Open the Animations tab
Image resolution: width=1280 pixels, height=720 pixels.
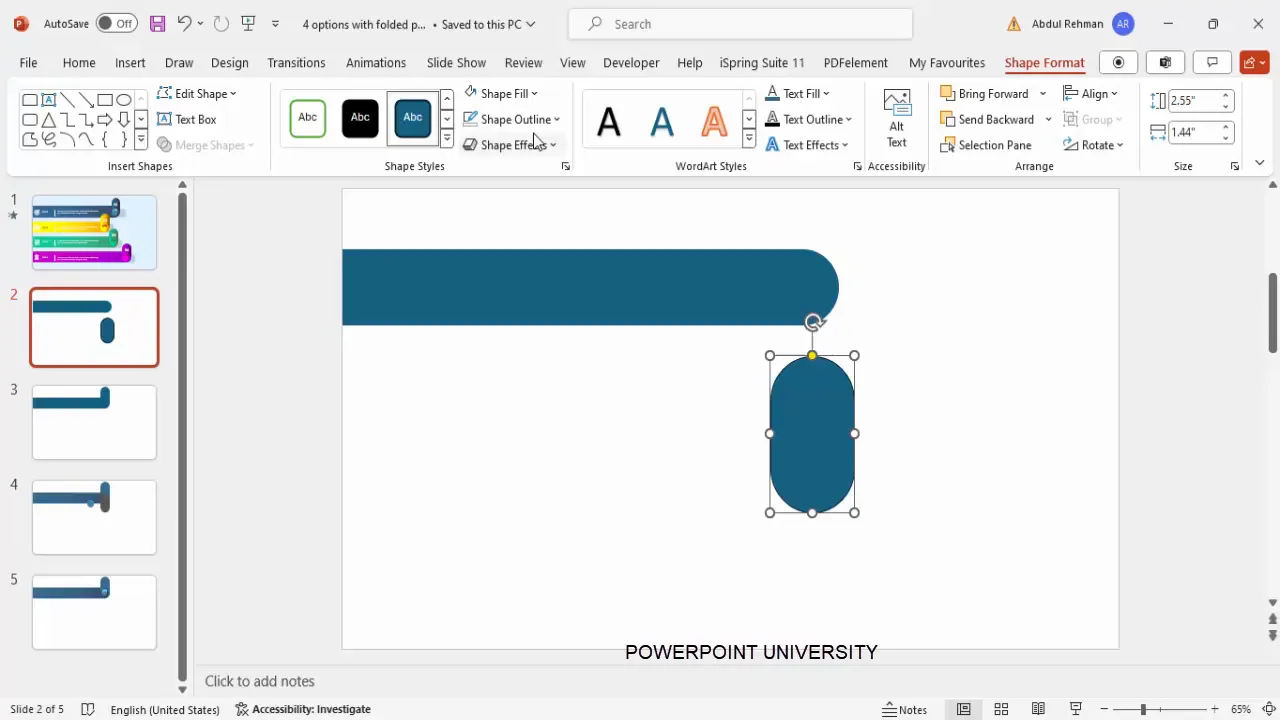coord(376,62)
